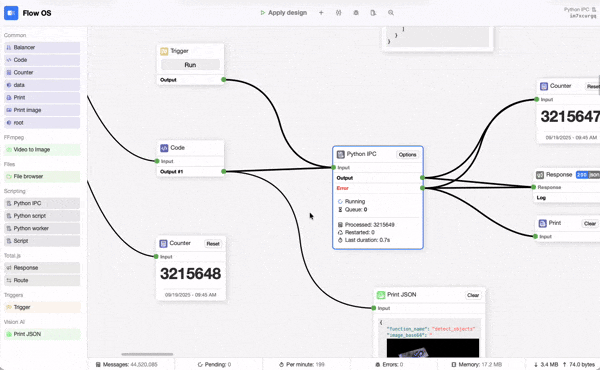Image resolution: width=600 pixels, height=370 pixels.
Task: Select the Print image component in sidebar
Action: 42,110
